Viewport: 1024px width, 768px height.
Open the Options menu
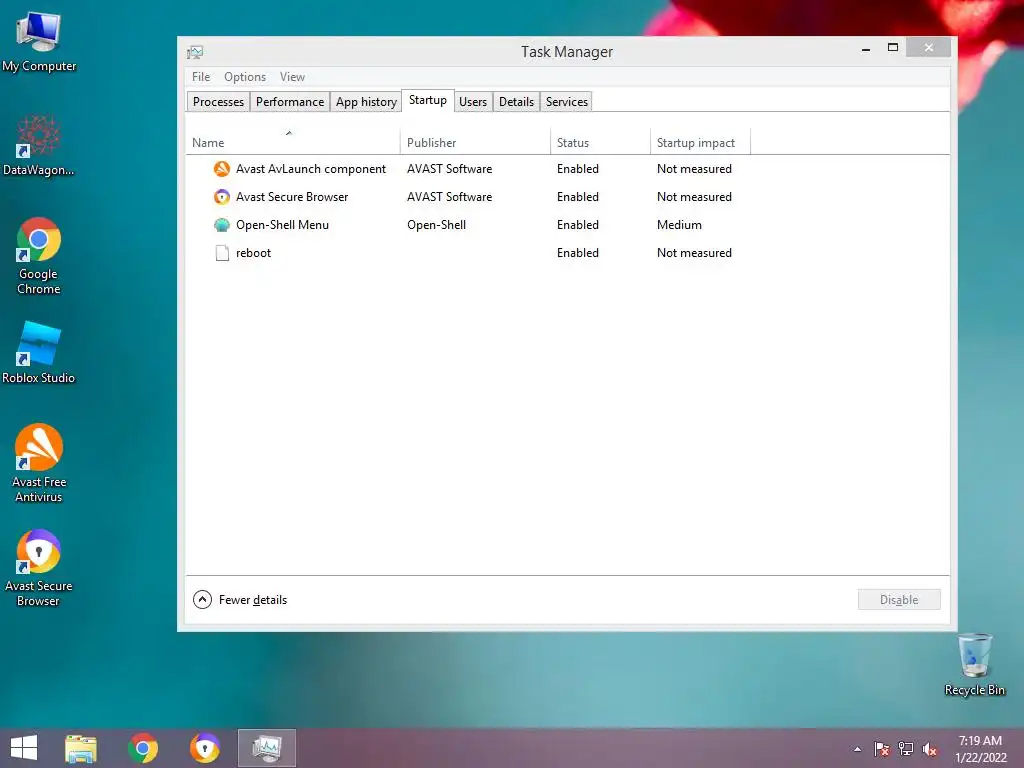coord(245,77)
